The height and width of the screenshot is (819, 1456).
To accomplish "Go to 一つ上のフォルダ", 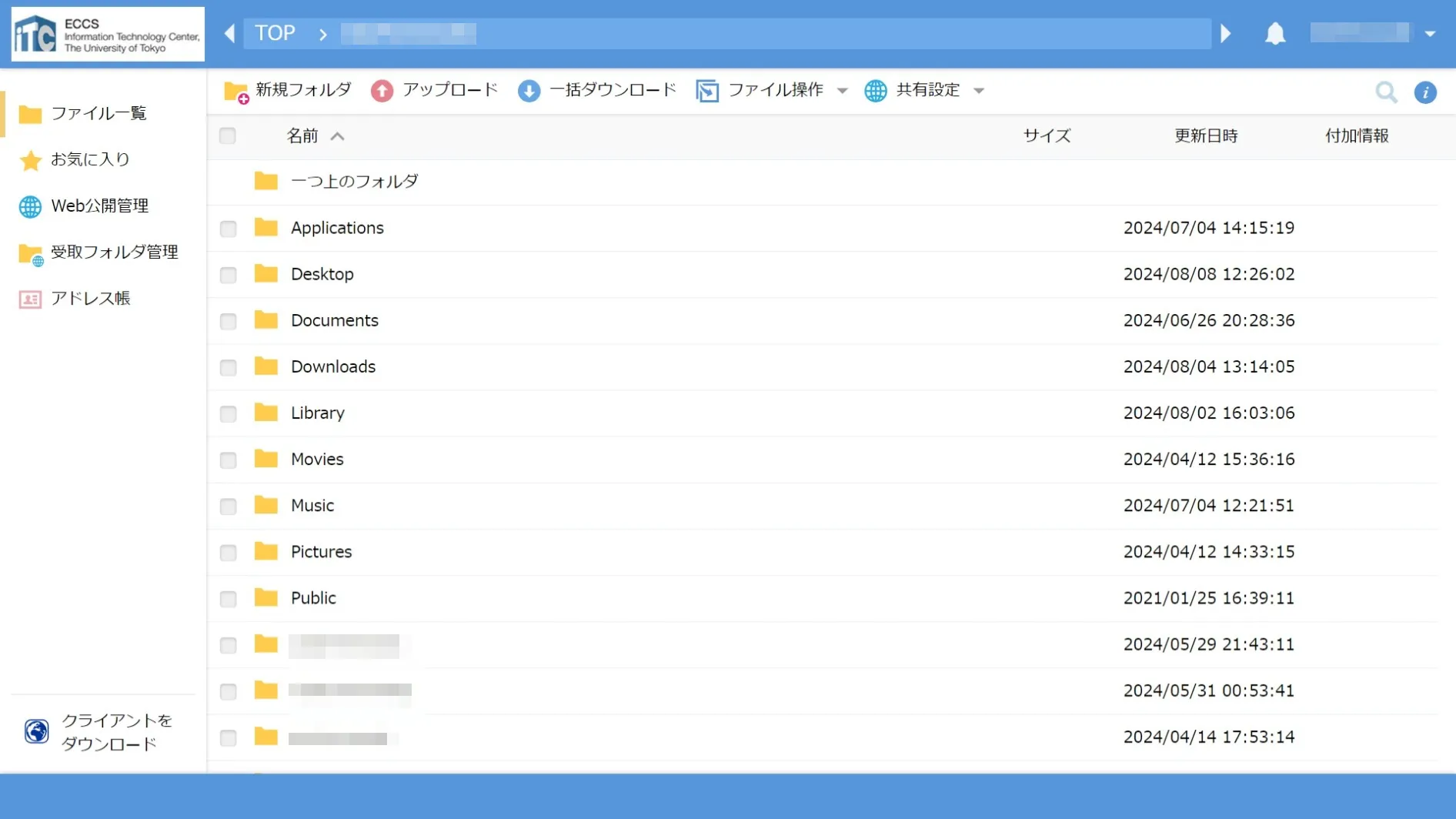I will [353, 182].
